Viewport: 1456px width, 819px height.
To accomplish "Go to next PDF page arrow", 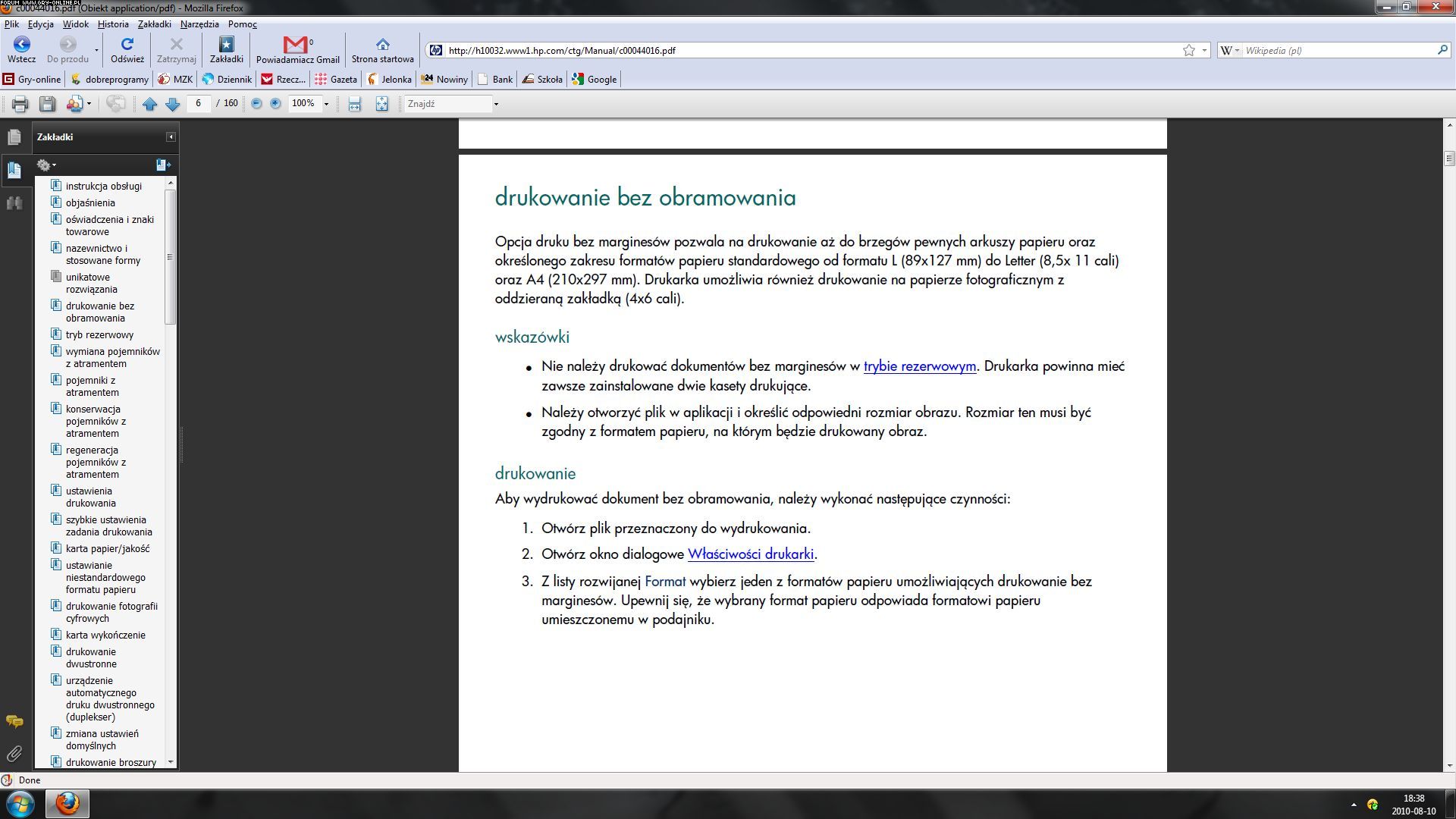I will [172, 104].
